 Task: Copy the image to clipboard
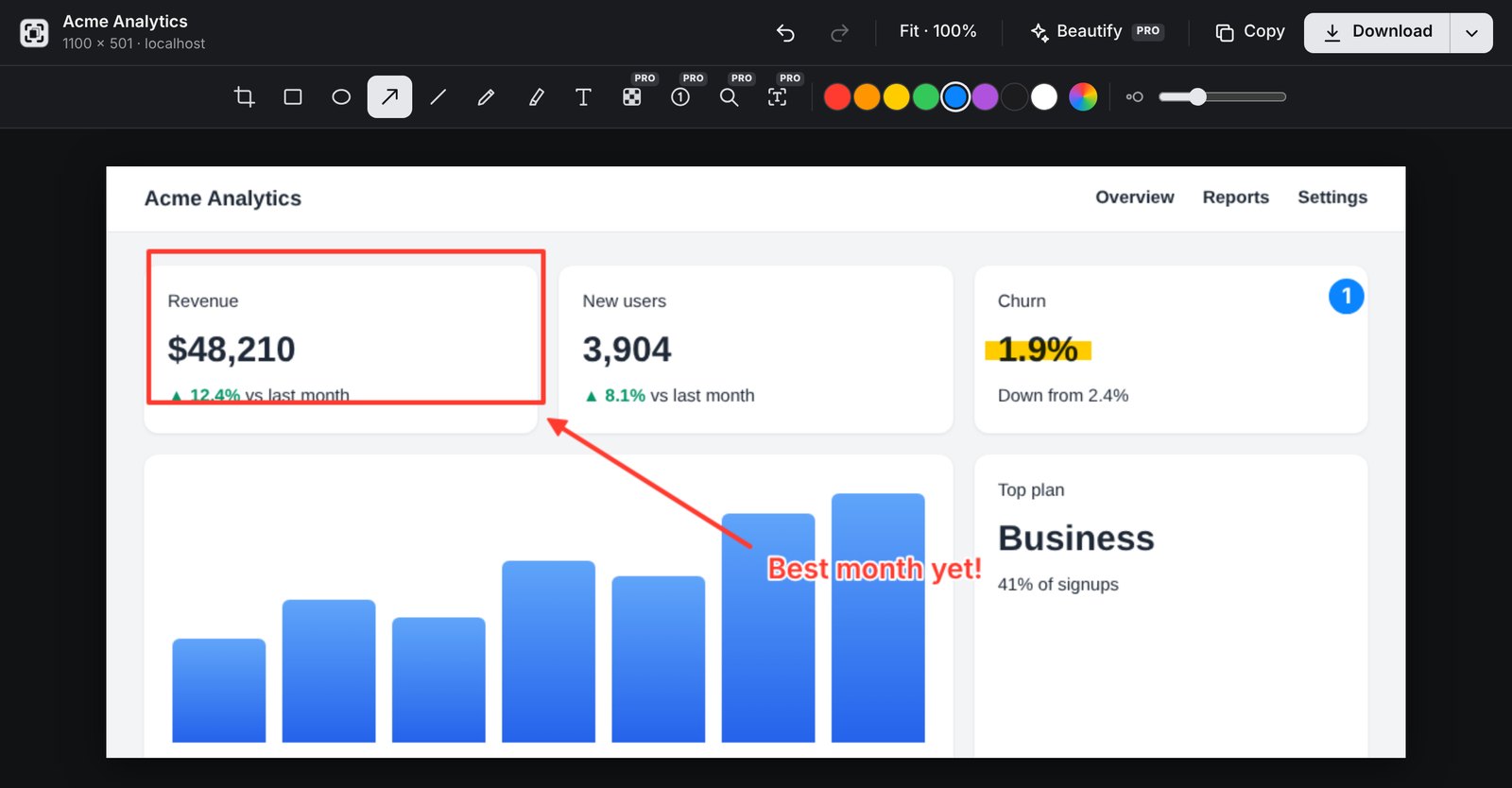pyautogui.click(x=1249, y=32)
